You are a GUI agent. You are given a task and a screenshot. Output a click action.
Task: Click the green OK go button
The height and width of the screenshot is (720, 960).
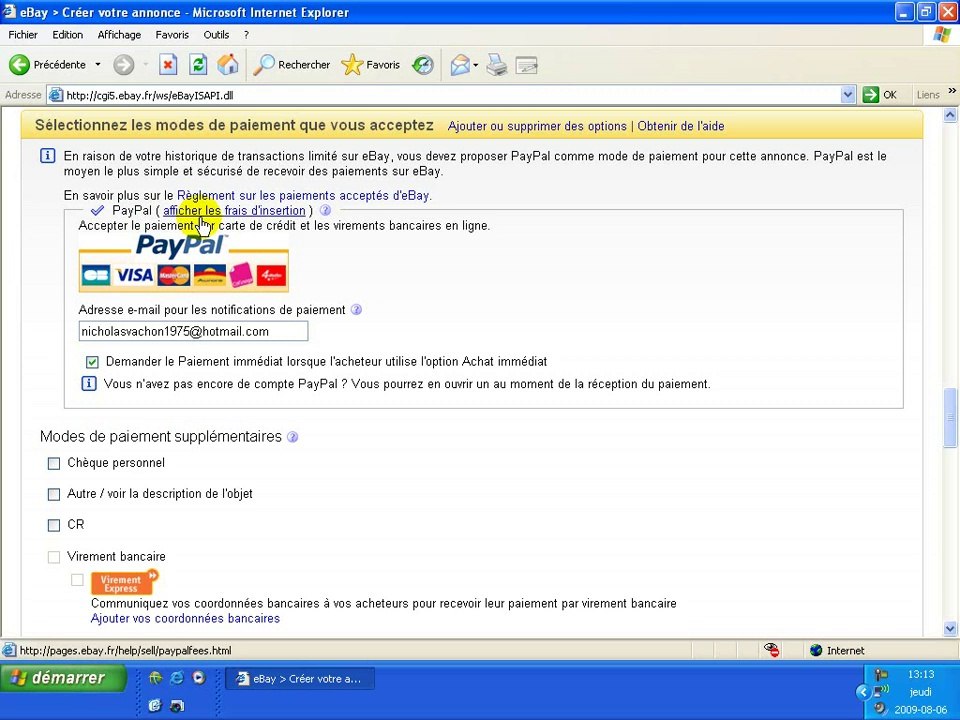click(880, 95)
